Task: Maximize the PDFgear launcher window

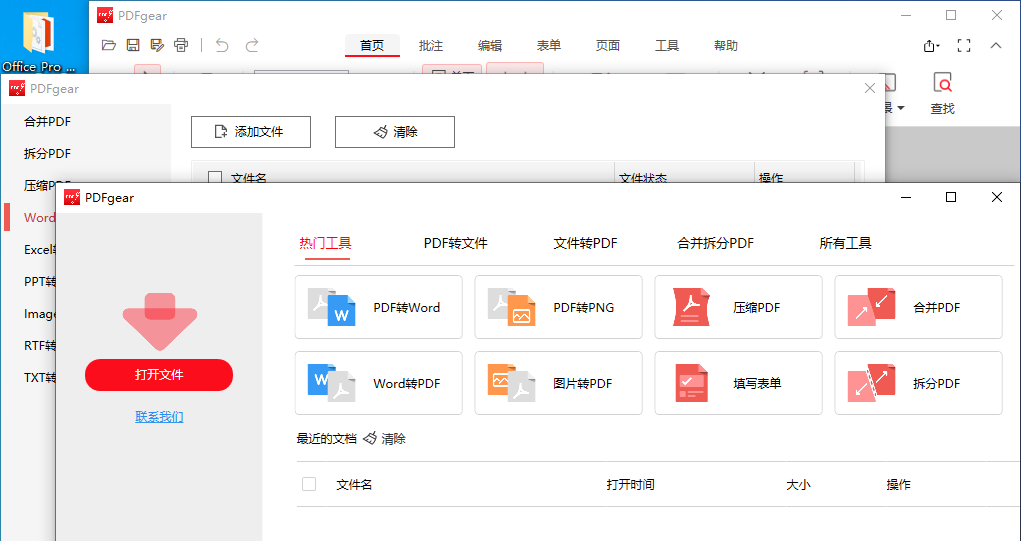Action: [x=951, y=197]
